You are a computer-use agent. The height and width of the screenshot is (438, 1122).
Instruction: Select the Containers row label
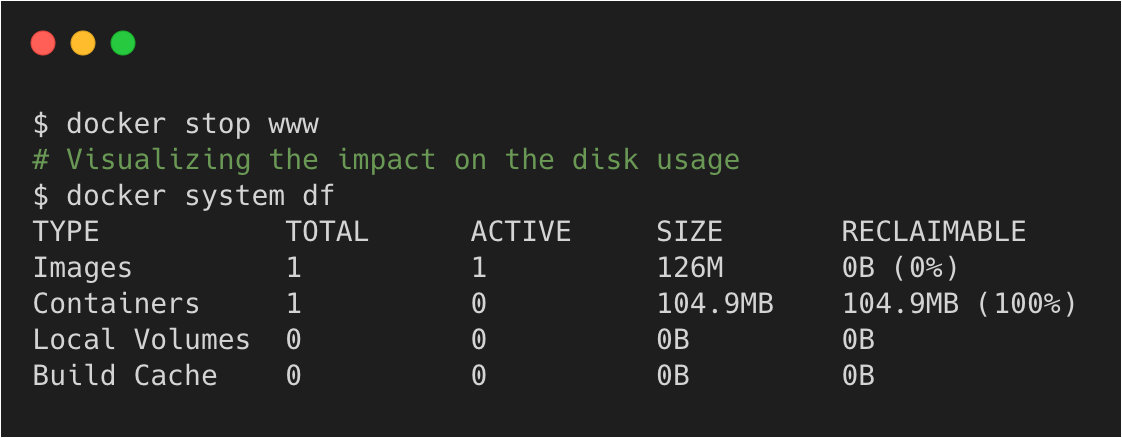point(116,304)
